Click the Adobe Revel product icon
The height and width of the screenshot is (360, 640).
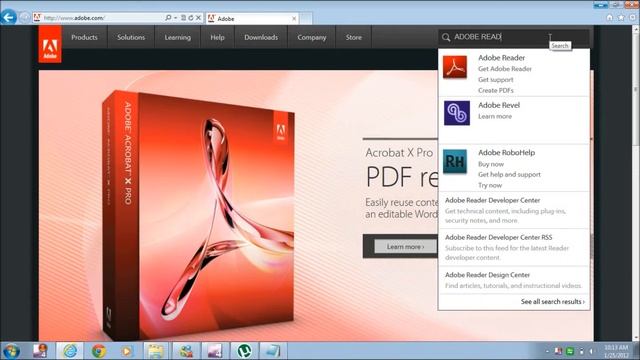coord(457,113)
